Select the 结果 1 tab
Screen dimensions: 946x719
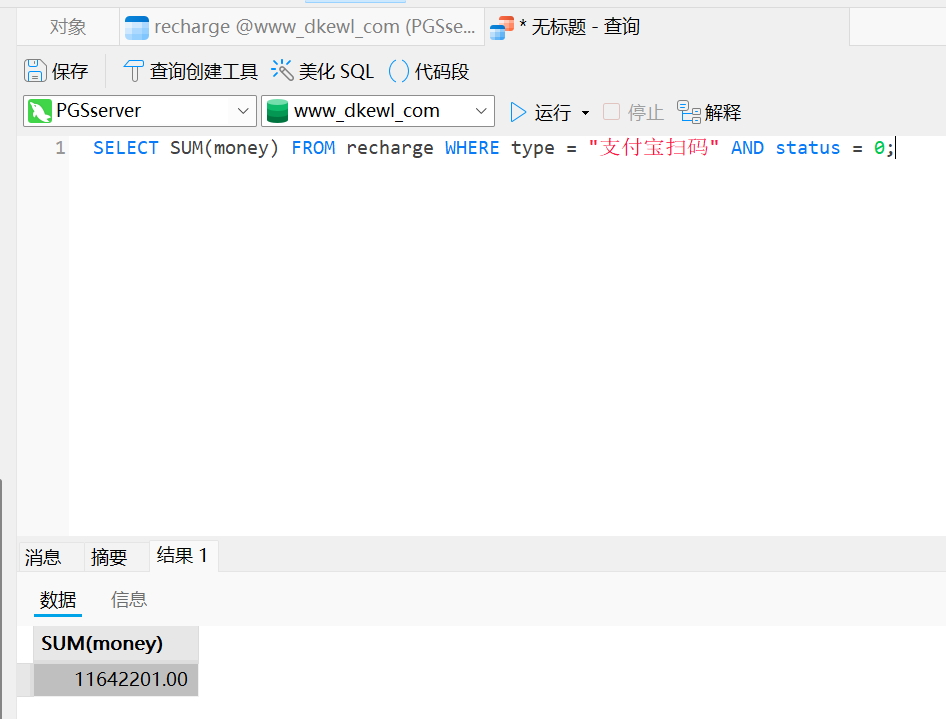[x=182, y=555]
